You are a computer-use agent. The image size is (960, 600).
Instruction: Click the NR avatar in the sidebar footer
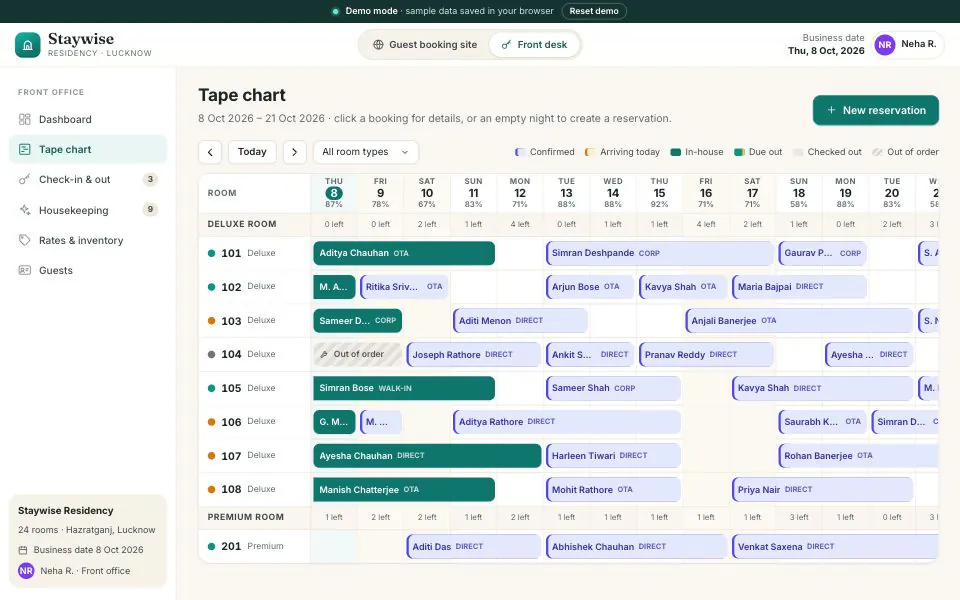(x=26, y=571)
